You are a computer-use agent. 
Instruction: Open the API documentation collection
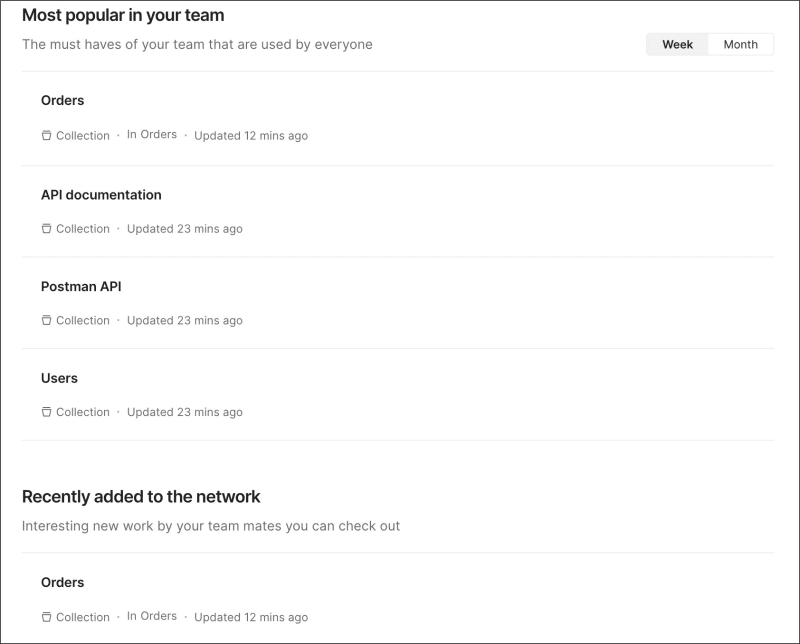click(100, 194)
